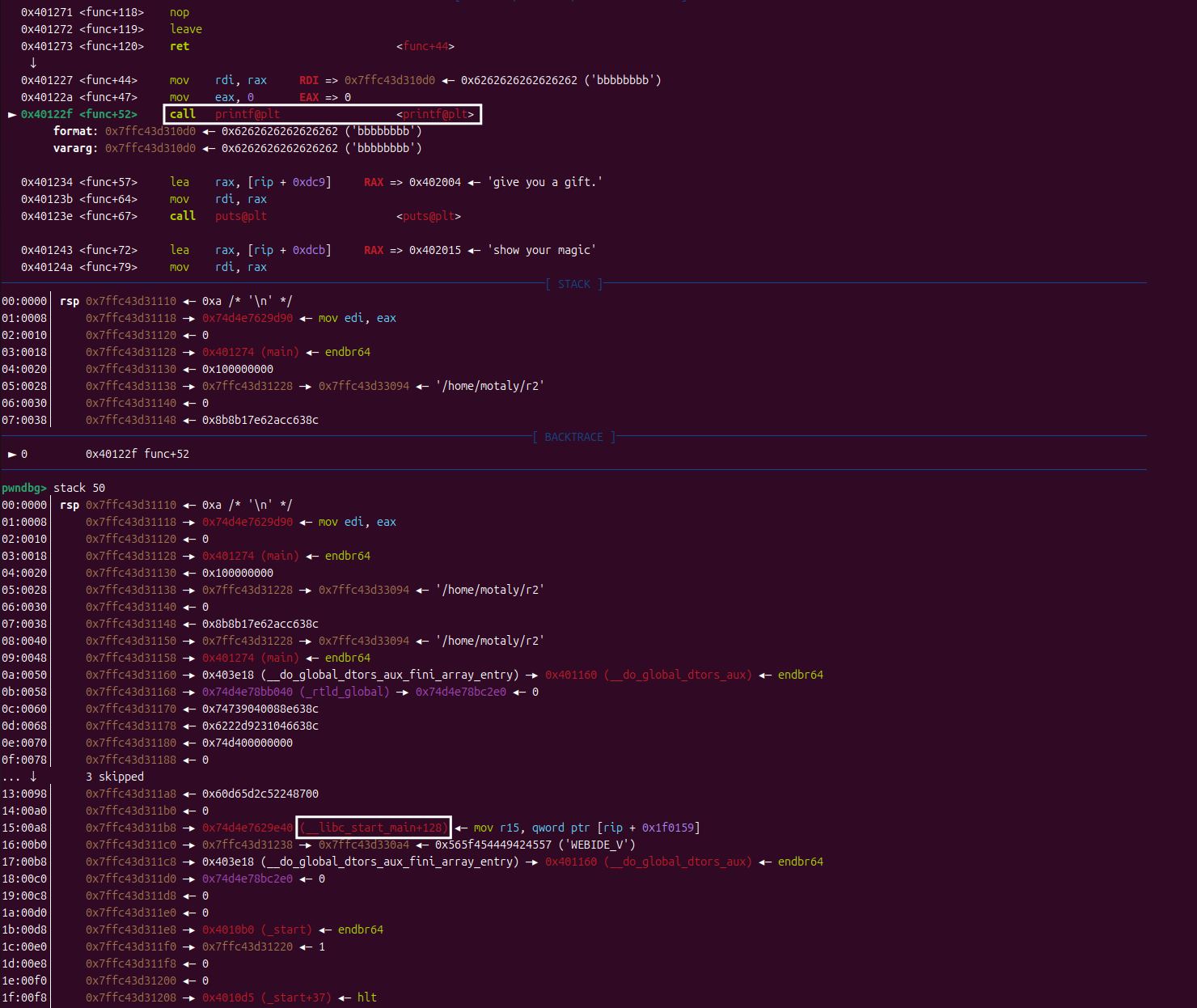Click the down arrow below the ret instruction
The image size is (1197, 1008).
pyautogui.click(x=33, y=63)
